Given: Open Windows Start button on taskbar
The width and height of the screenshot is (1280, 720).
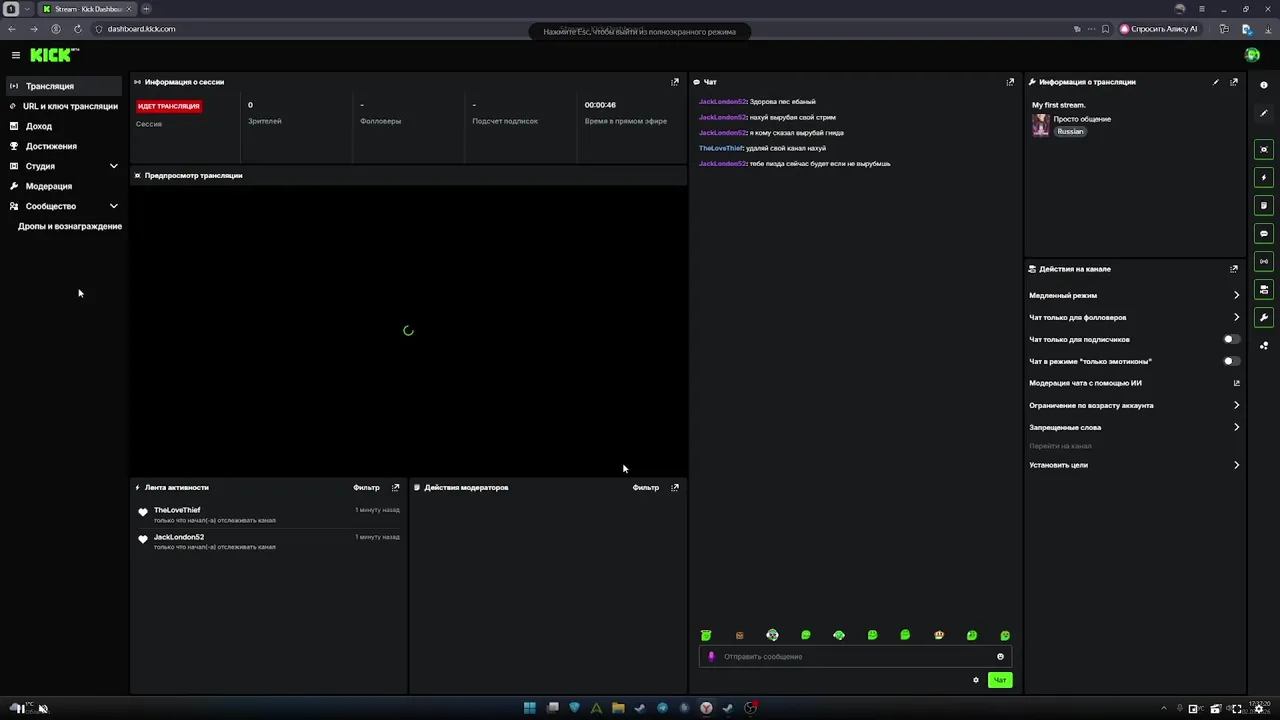Looking at the screenshot, I should 530,708.
